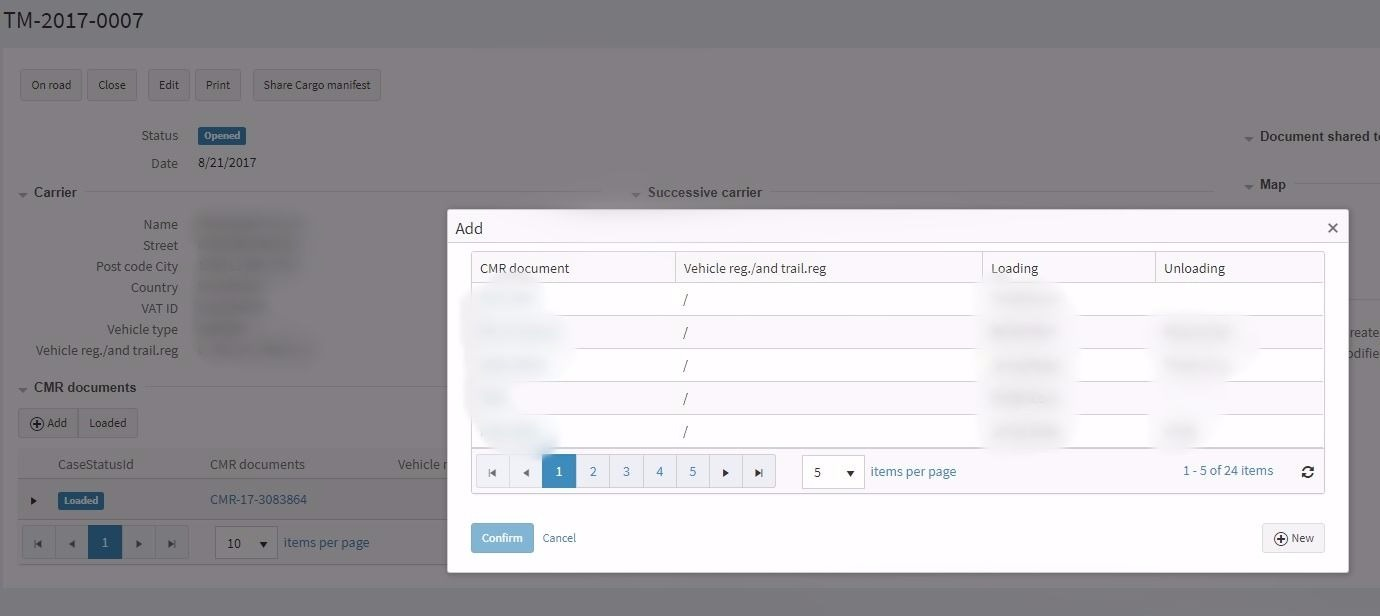Image resolution: width=1380 pixels, height=616 pixels.
Task: Open page 2 in Add dialog
Action: (x=593, y=472)
